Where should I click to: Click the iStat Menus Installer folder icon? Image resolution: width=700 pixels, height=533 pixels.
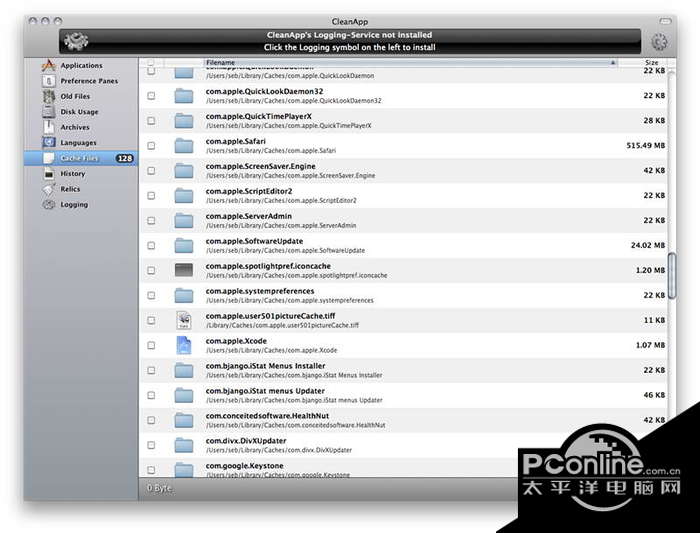183,370
